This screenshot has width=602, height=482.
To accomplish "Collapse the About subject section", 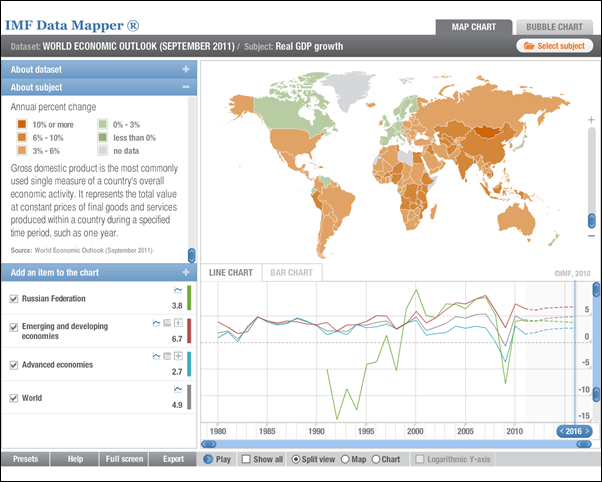I will tap(185, 87).
